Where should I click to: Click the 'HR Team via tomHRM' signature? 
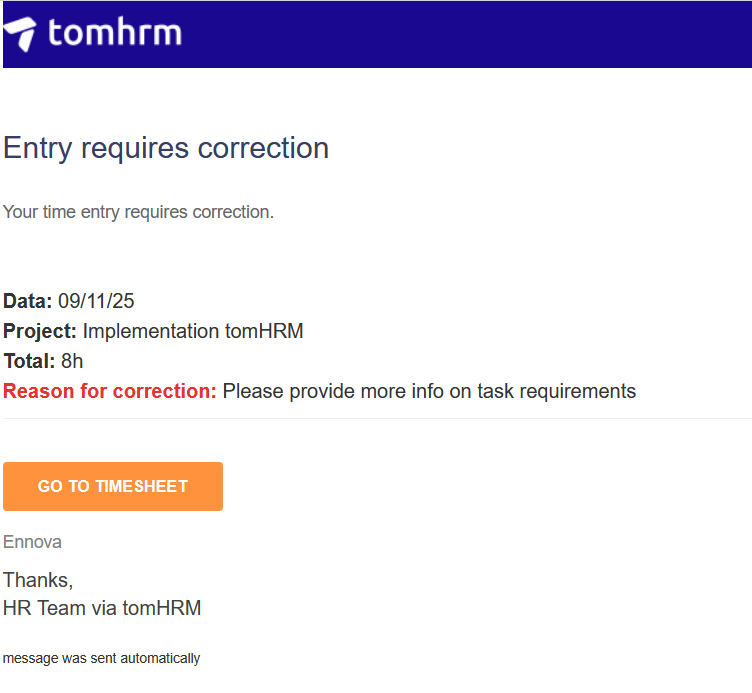pos(102,607)
